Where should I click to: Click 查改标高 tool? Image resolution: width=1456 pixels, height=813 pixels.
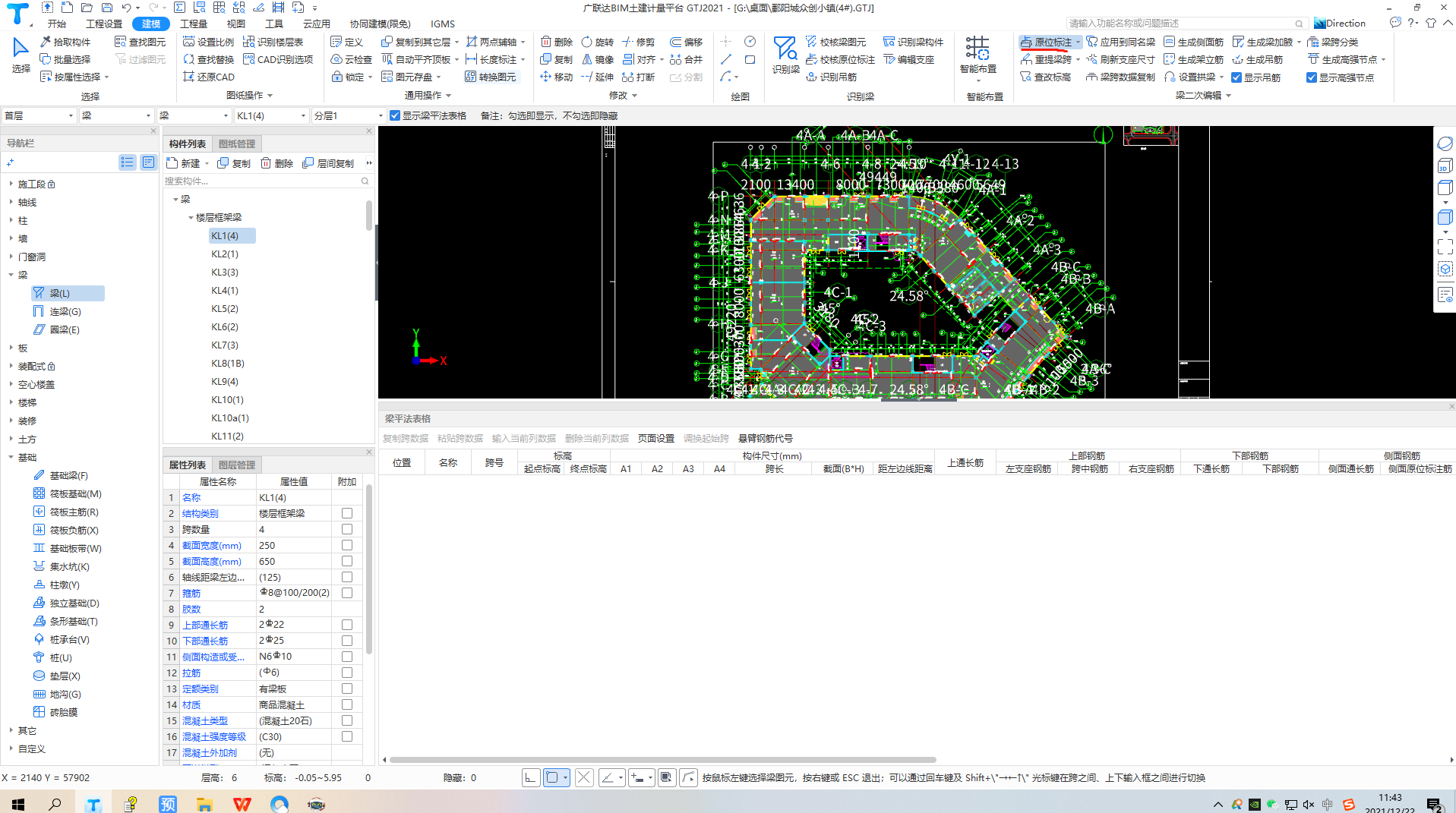pos(1045,77)
